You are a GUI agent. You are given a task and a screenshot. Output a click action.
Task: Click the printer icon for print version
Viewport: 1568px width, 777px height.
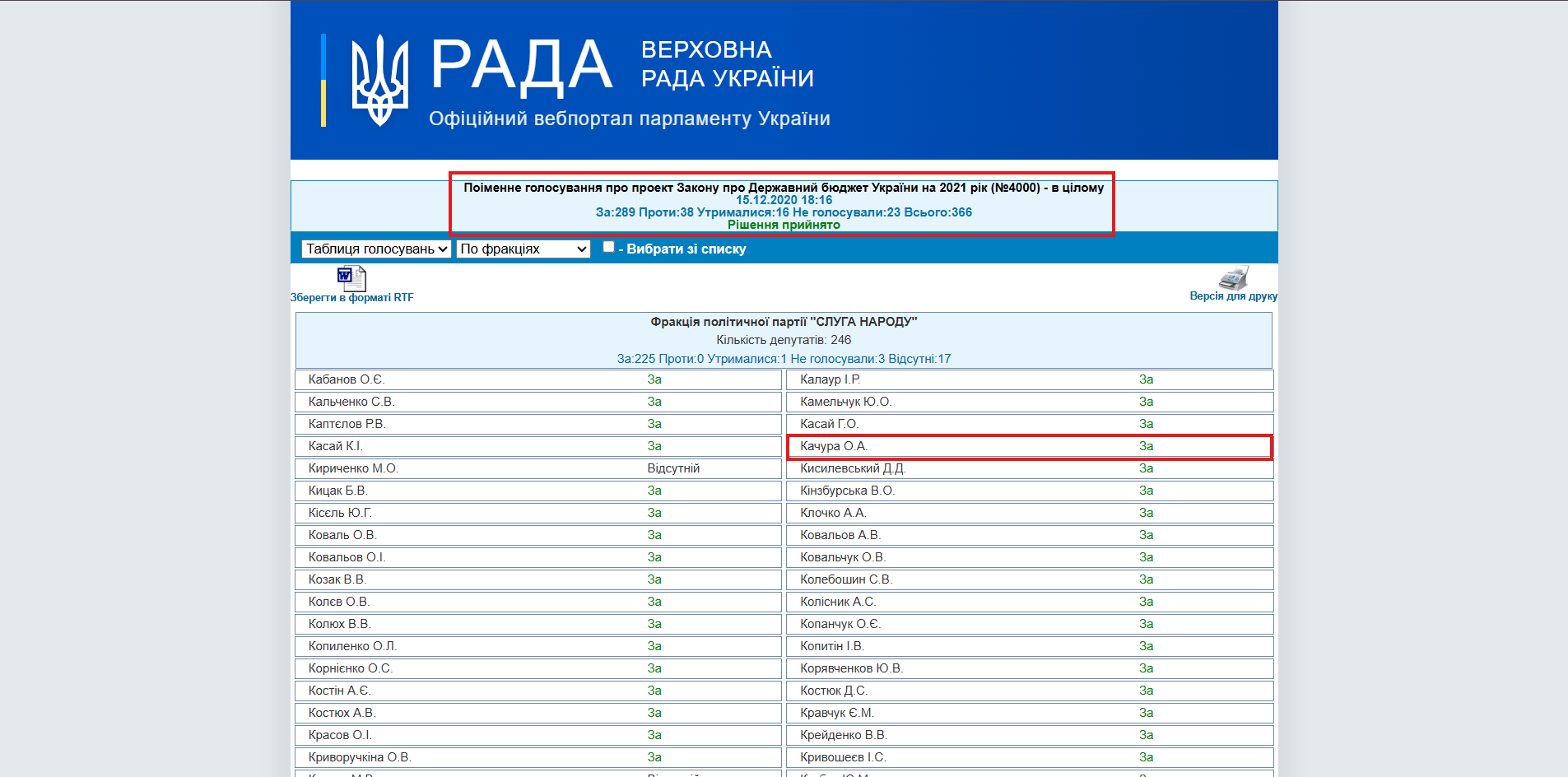coord(1233,277)
